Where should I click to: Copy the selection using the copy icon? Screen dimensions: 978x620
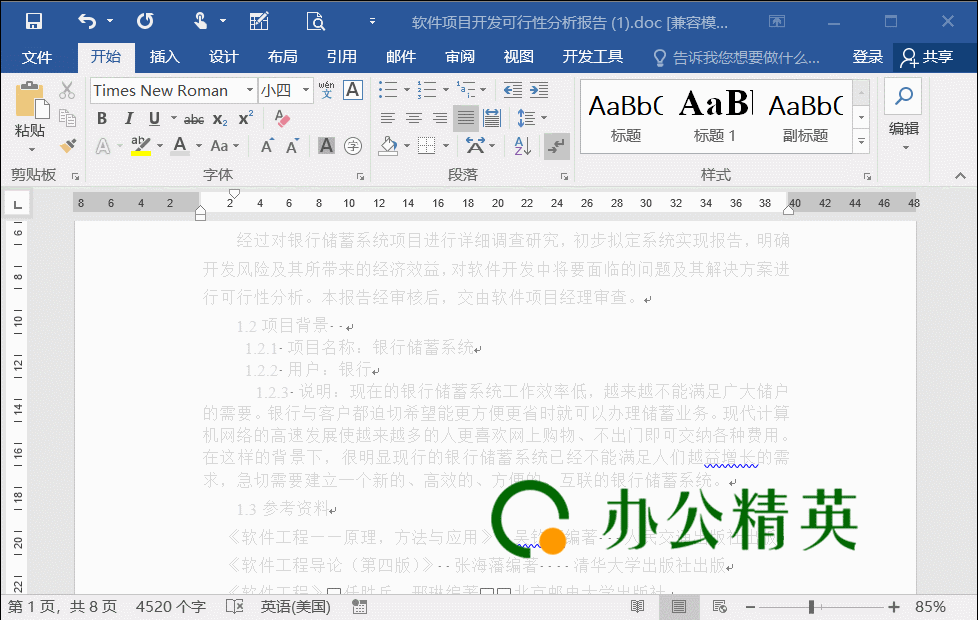point(67,117)
